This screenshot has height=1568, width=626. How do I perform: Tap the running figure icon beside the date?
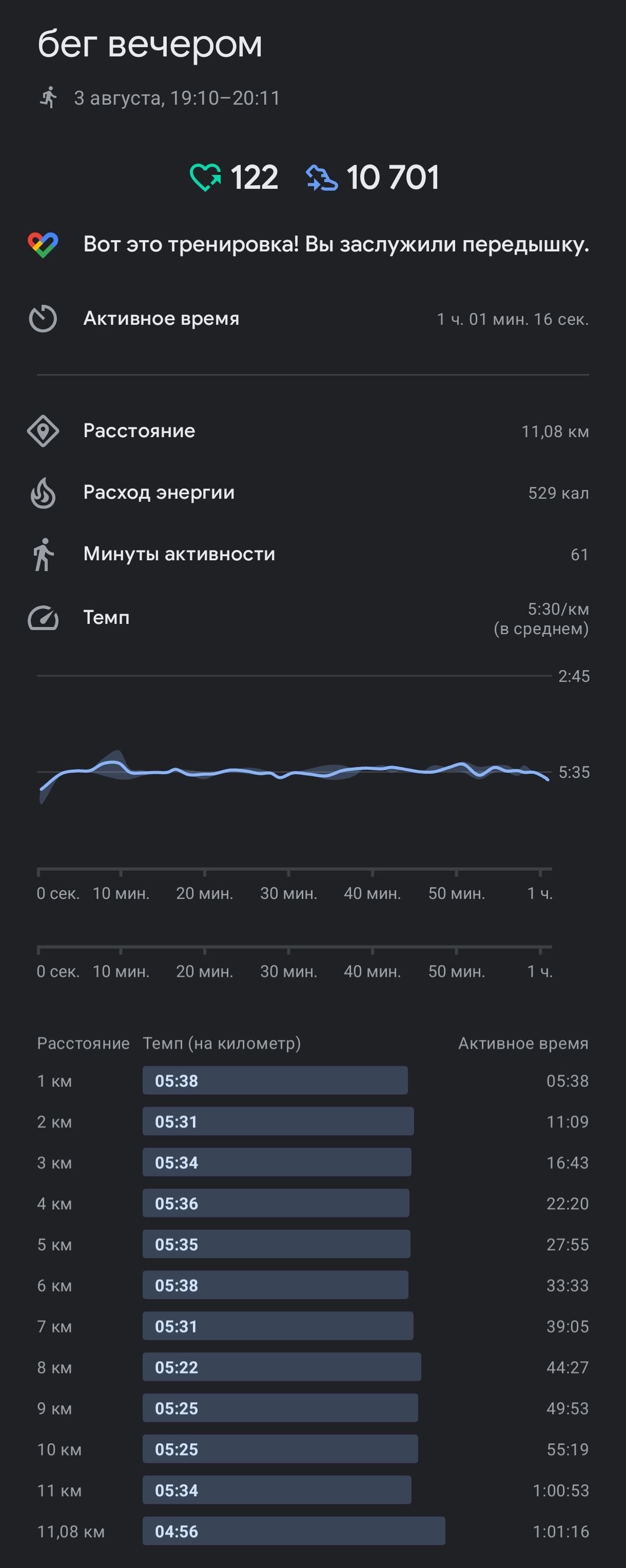(x=48, y=97)
